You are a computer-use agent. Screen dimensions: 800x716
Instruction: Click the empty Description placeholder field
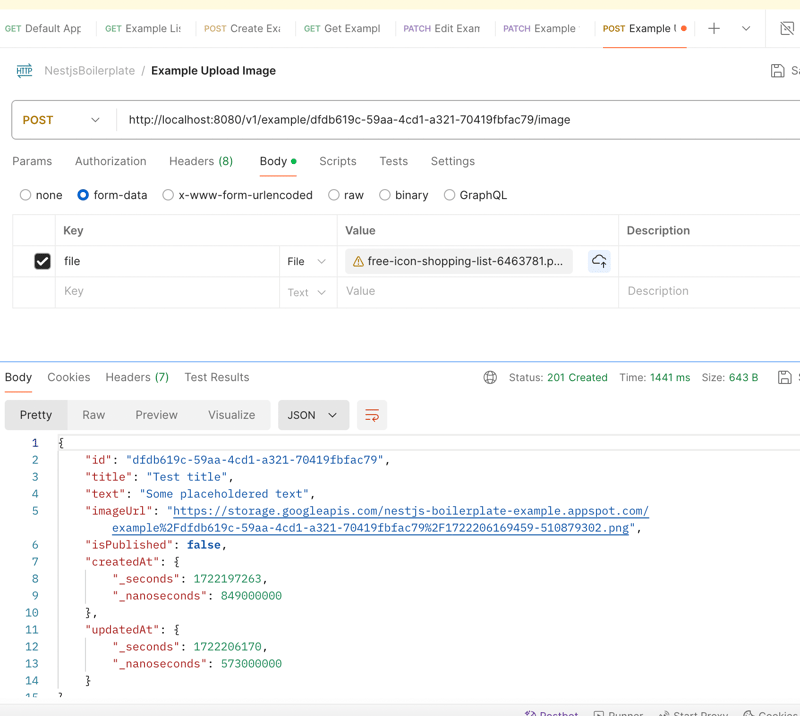(709, 291)
